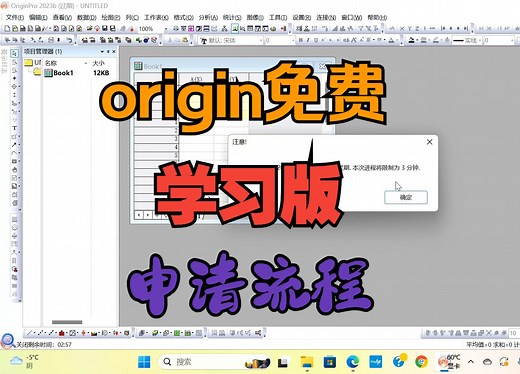Click the Move to First column icon
The width and height of the screenshot is (520, 374).
(x=443, y=29)
